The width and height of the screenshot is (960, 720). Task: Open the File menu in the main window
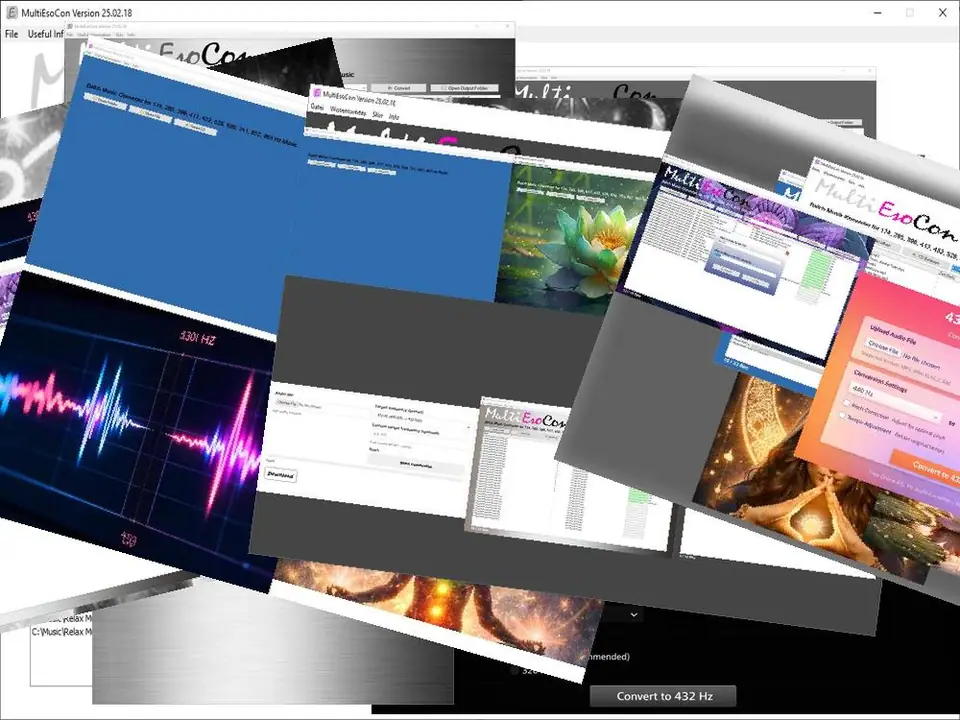(12, 34)
